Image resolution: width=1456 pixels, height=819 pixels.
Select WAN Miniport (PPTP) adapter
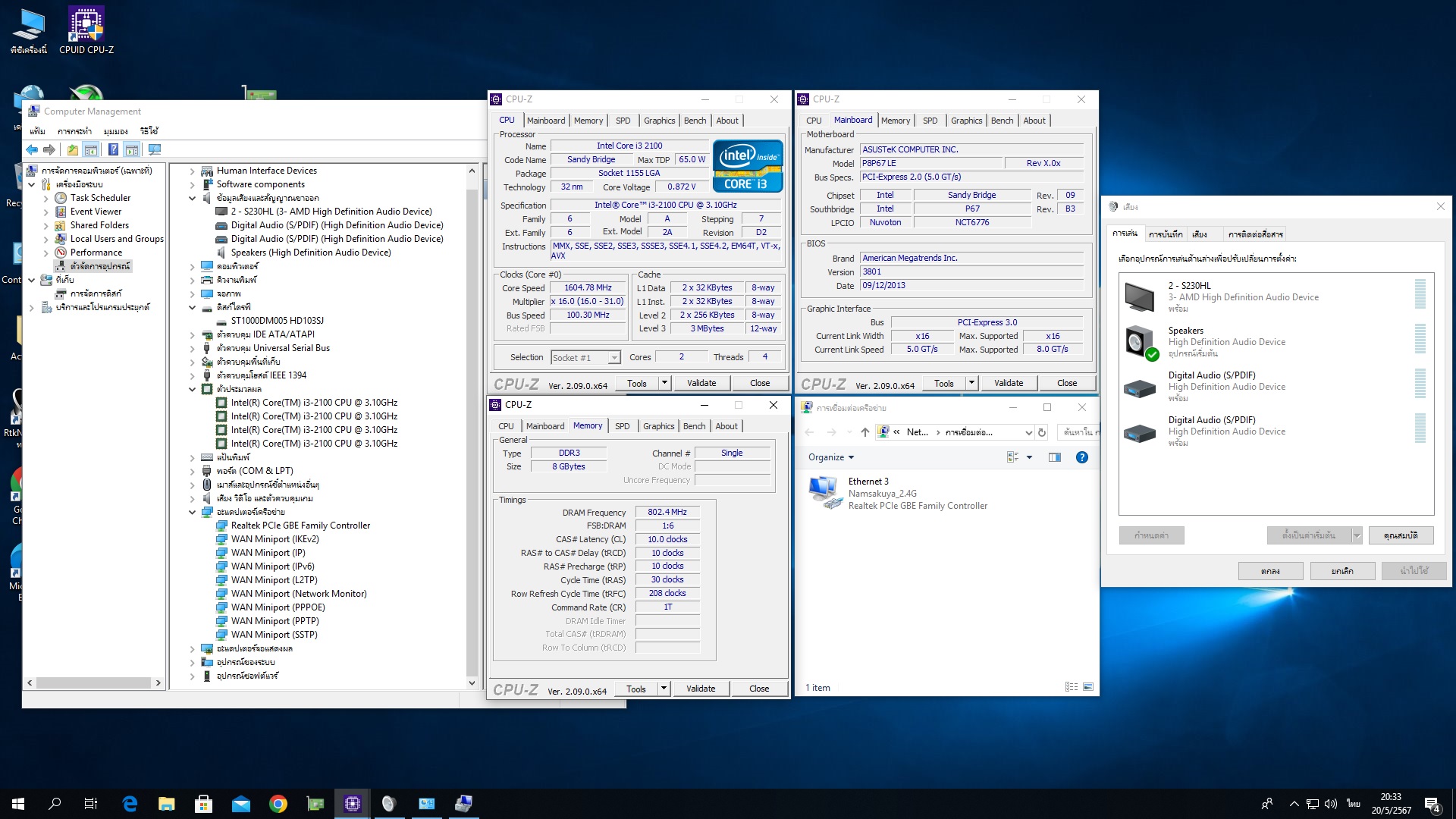275,621
